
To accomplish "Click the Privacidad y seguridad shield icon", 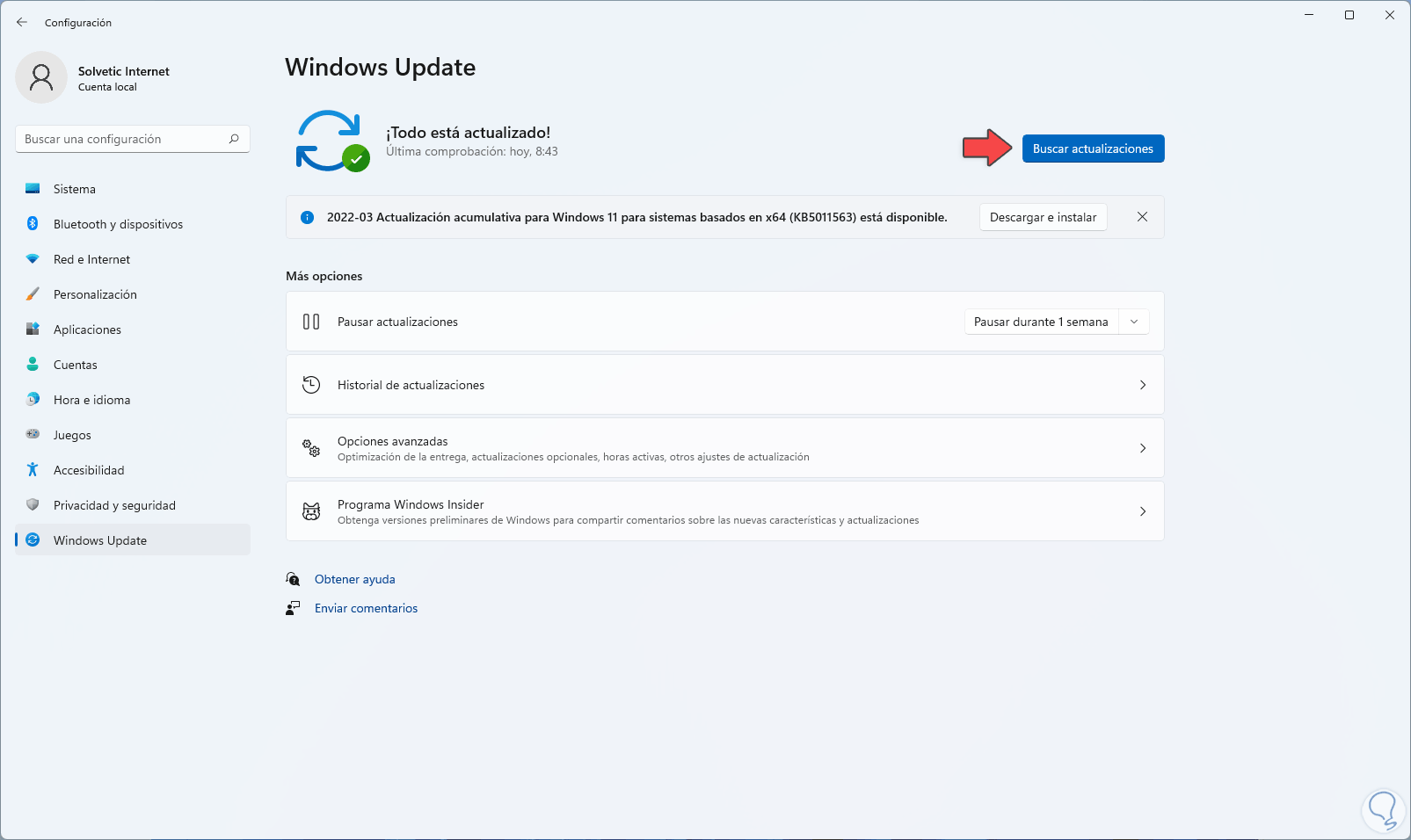I will point(33,505).
